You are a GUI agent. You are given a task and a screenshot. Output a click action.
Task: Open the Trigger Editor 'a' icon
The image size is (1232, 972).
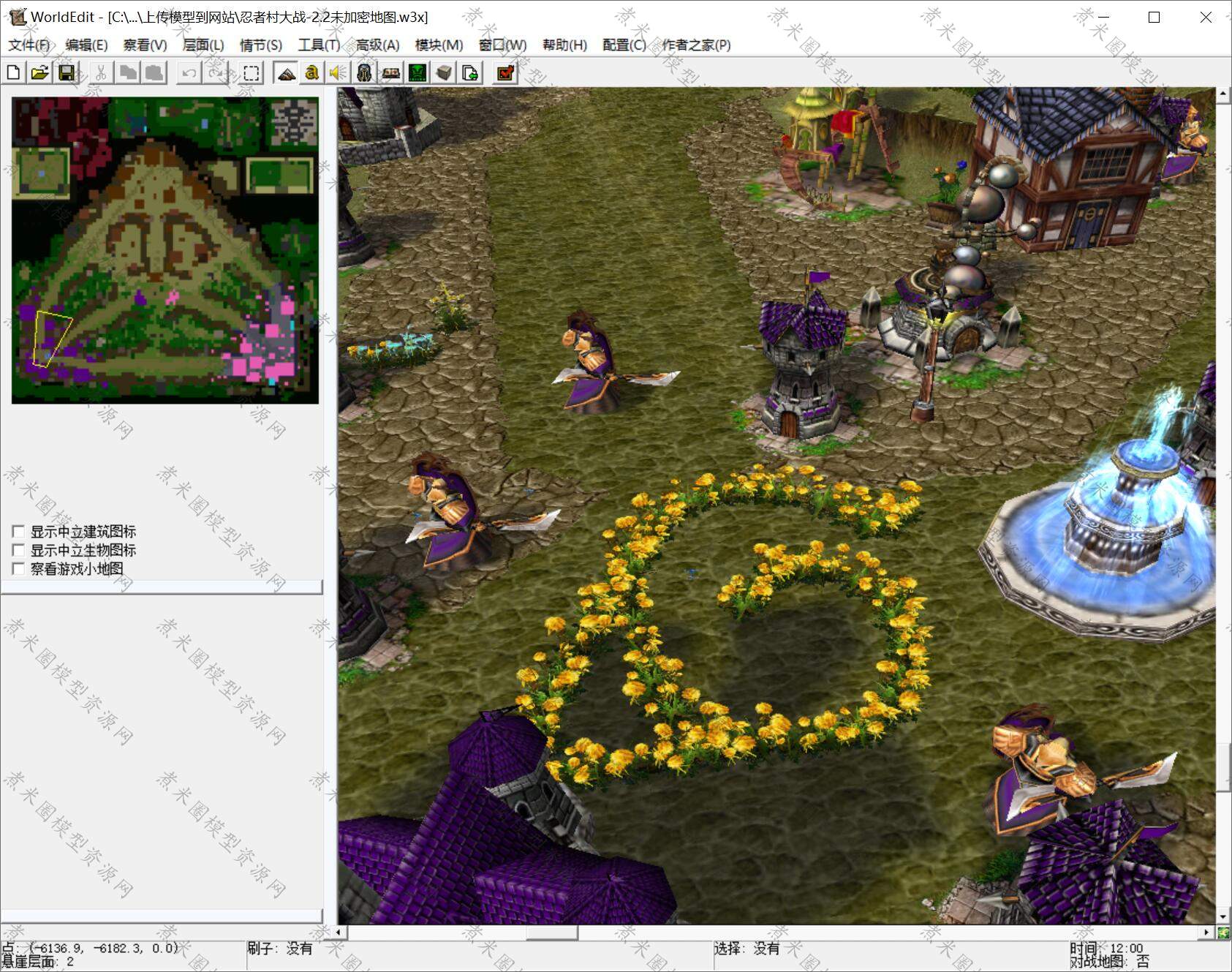[x=312, y=72]
